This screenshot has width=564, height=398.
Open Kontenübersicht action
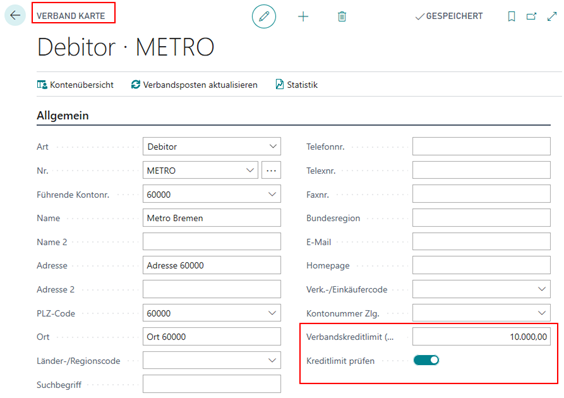point(75,85)
